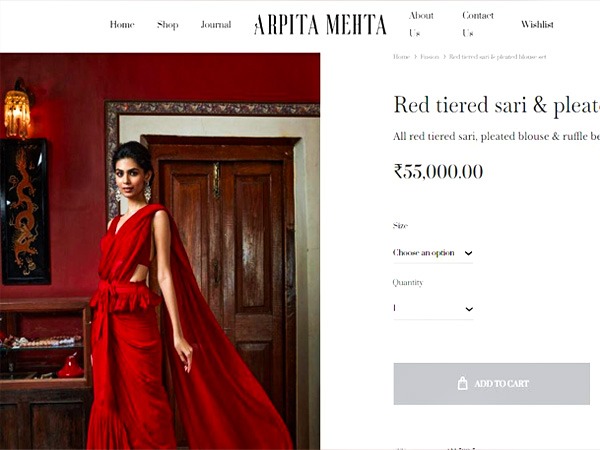Click the Quantity chevron arrow
The width and height of the screenshot is (600, 450).
click(469, 309)
